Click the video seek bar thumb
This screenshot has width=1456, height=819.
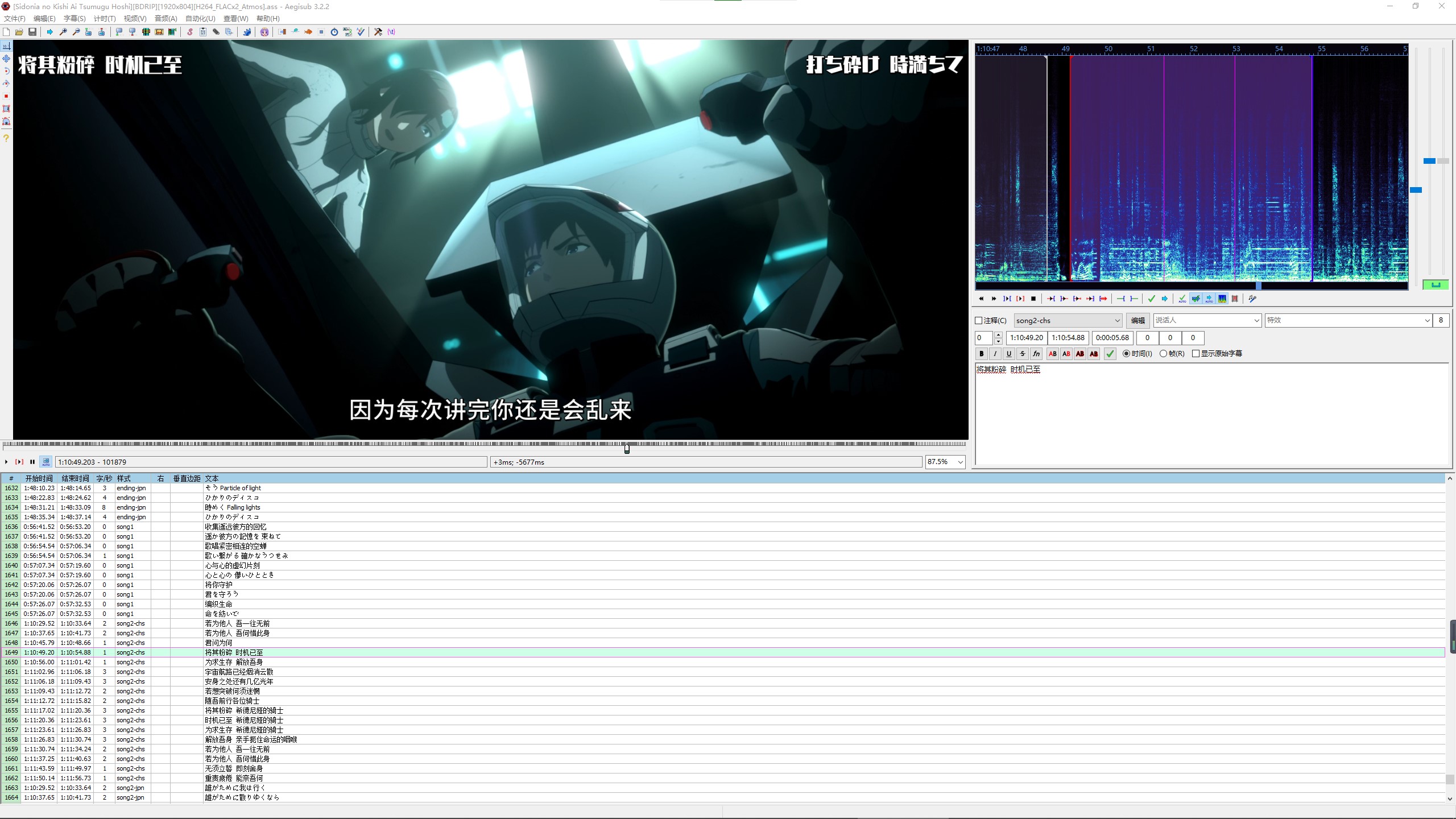pos(627,448)
